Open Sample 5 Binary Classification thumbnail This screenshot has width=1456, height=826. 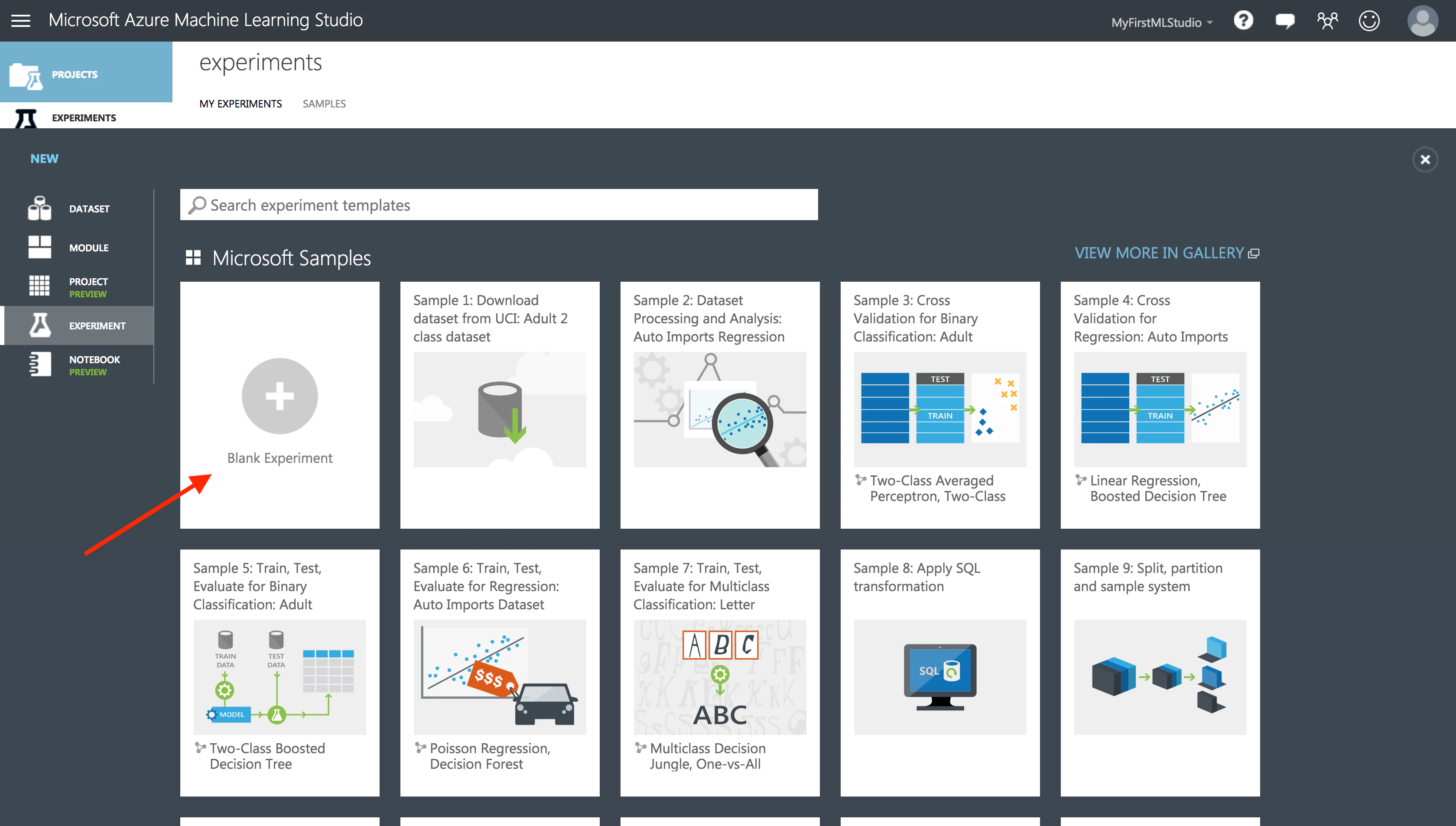coord(279,677)
